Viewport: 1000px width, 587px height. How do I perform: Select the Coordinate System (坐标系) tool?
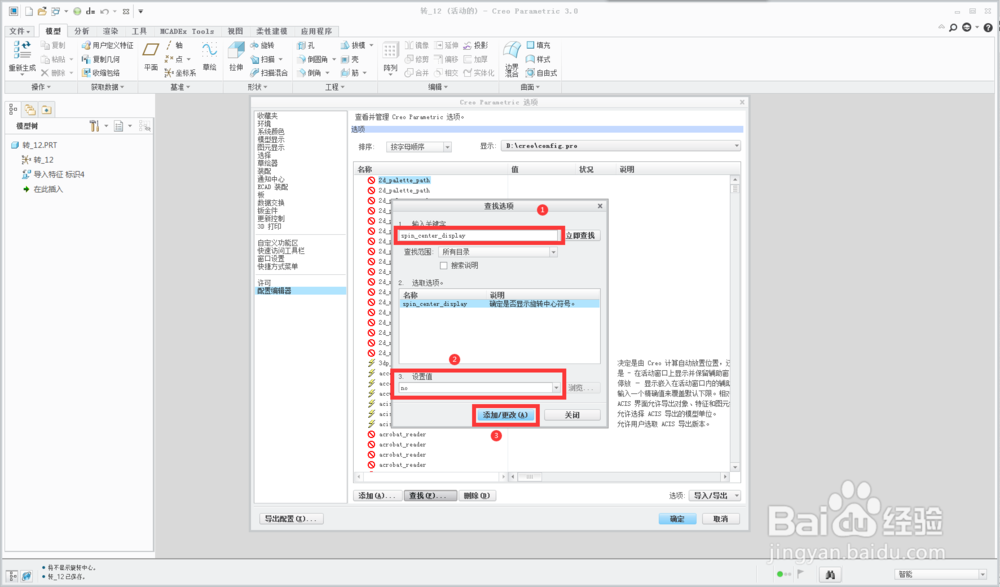[x=180, y=73]
